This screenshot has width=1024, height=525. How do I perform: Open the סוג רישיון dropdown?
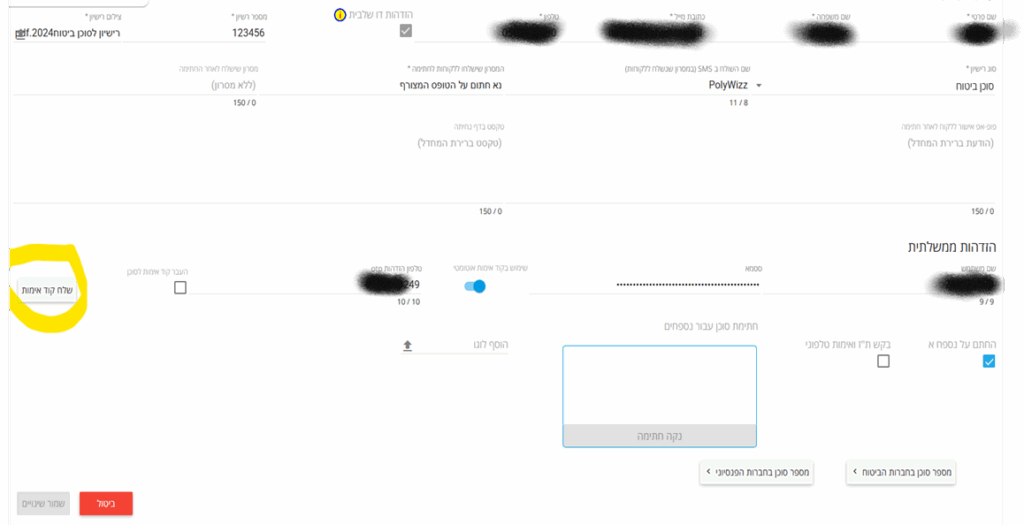[873, 86]
